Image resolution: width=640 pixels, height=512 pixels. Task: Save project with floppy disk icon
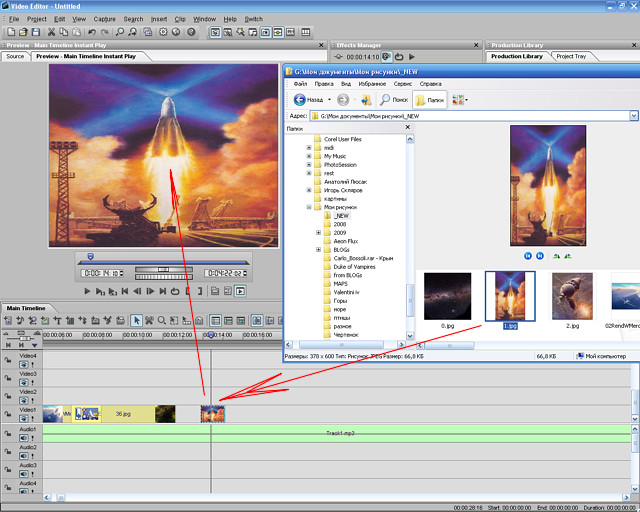click(36, 32)
